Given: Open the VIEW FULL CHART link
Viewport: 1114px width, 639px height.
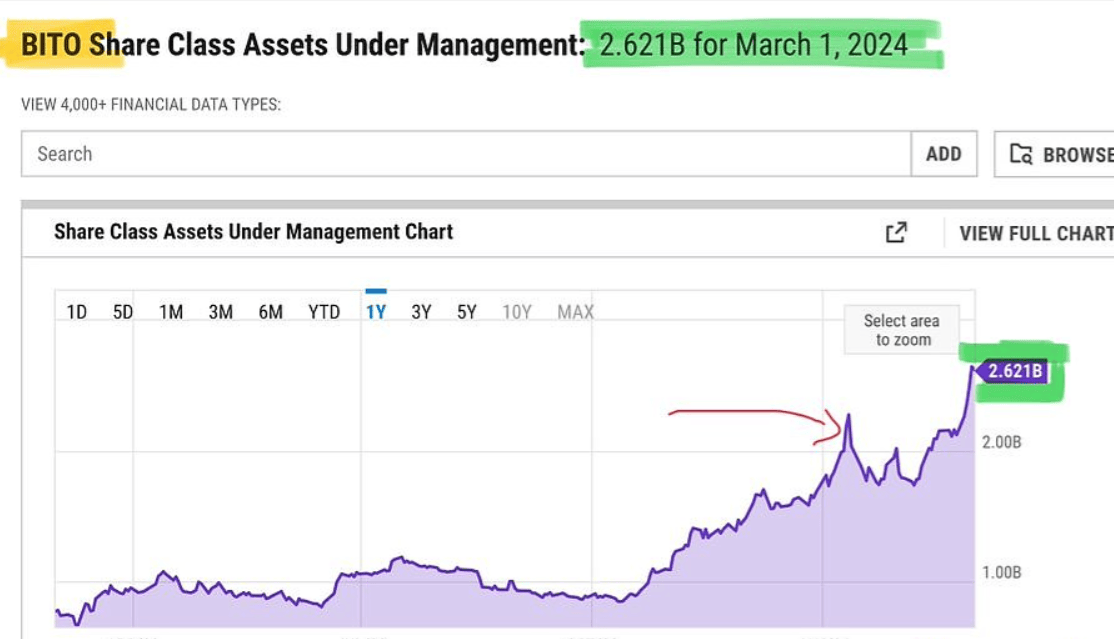Looking at the screenshot, I should pos(1035,233).
